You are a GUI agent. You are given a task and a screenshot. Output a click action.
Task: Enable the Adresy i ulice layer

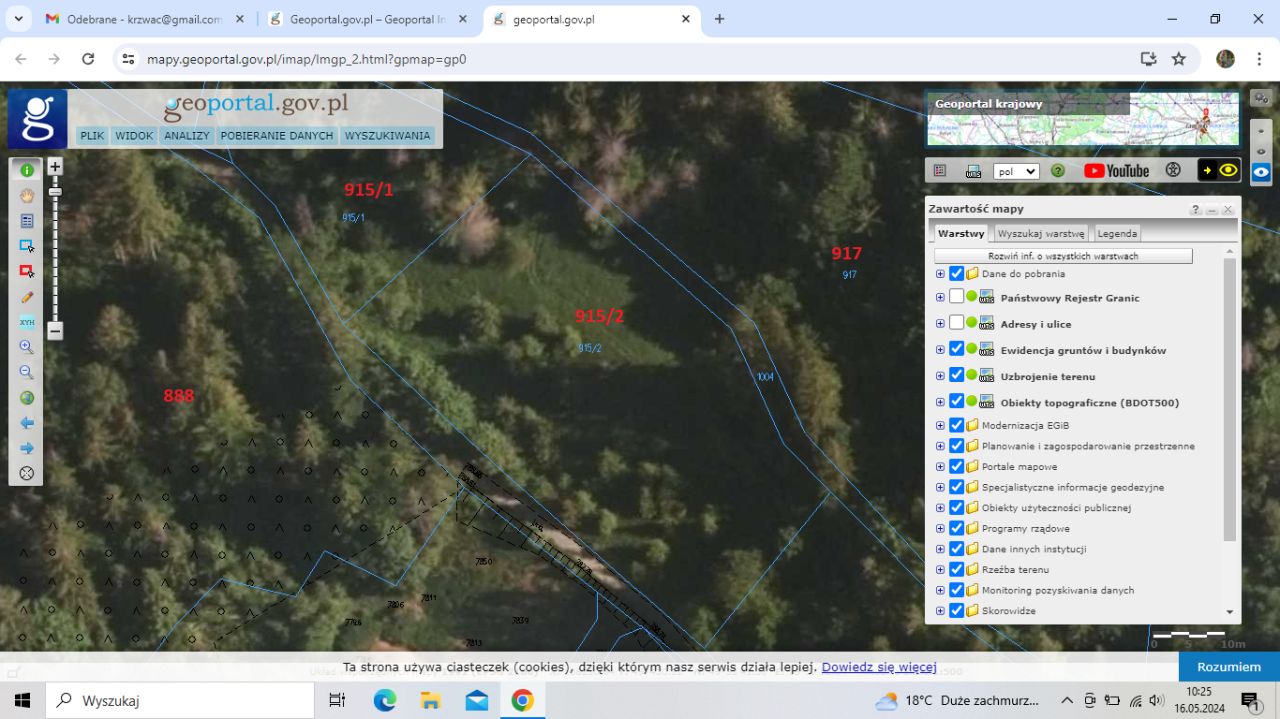click(x=957, y=323)
